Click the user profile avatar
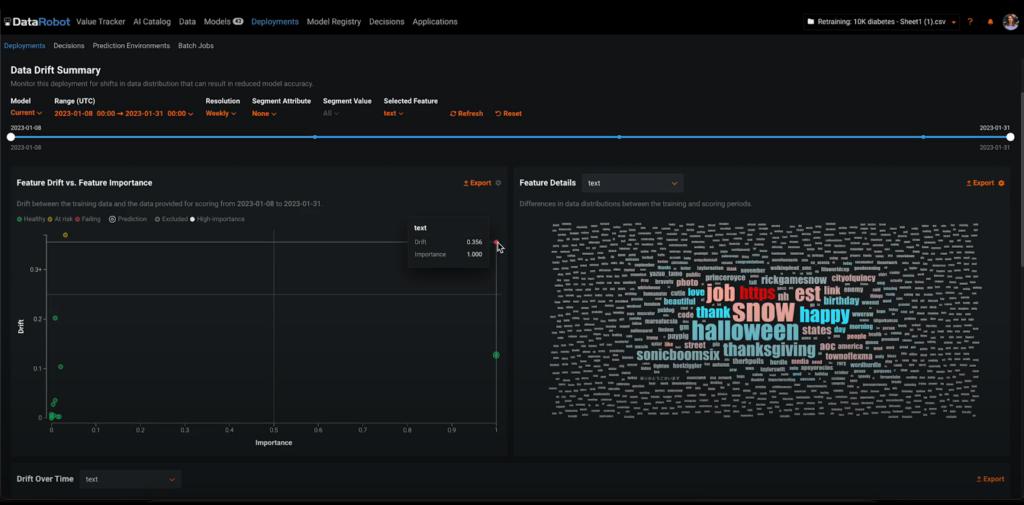The height and width of the screenshot is (505, 1024). [1010, 21]
